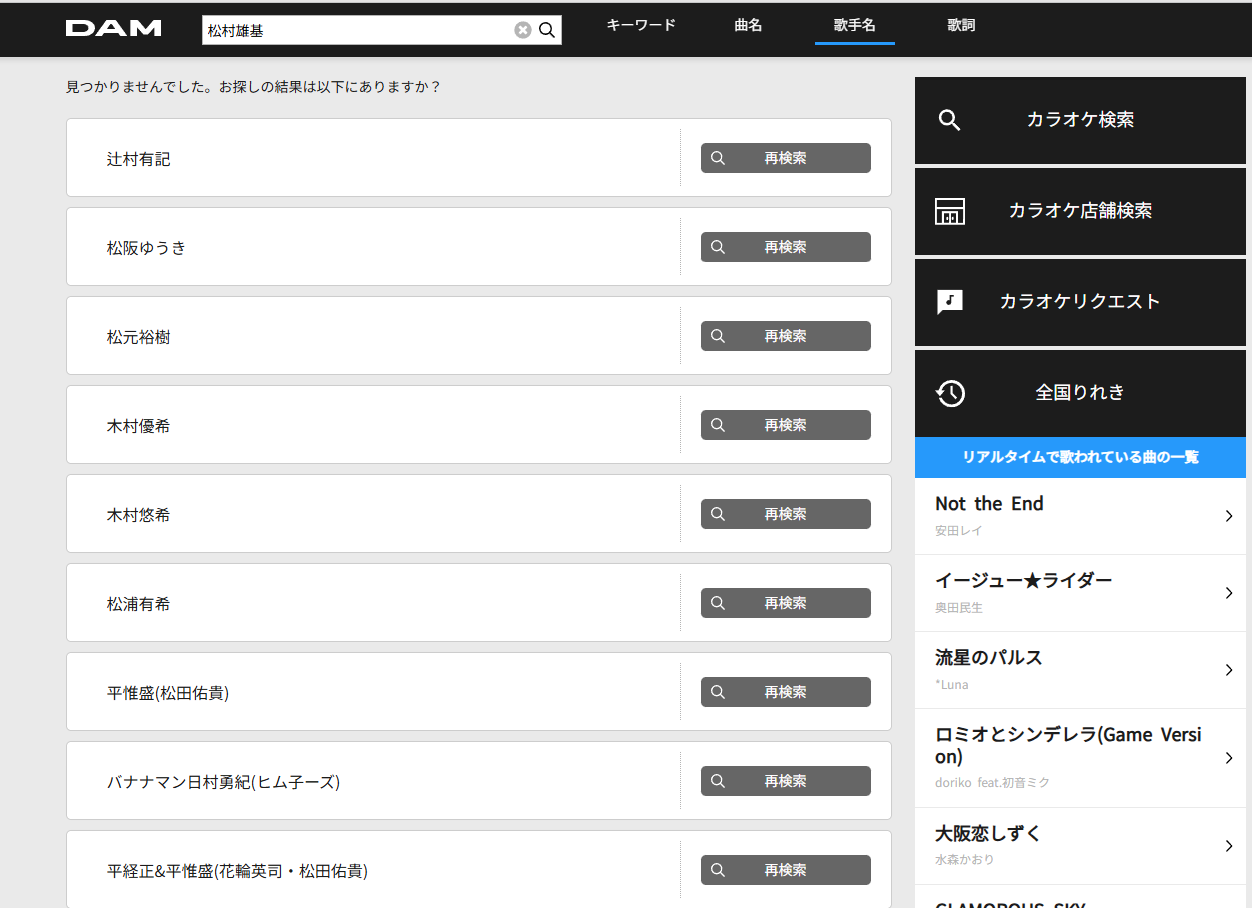Click magnifier icon in 辻村有記 row
This screenshot has width=1252, height=908.
coord(718,158)
